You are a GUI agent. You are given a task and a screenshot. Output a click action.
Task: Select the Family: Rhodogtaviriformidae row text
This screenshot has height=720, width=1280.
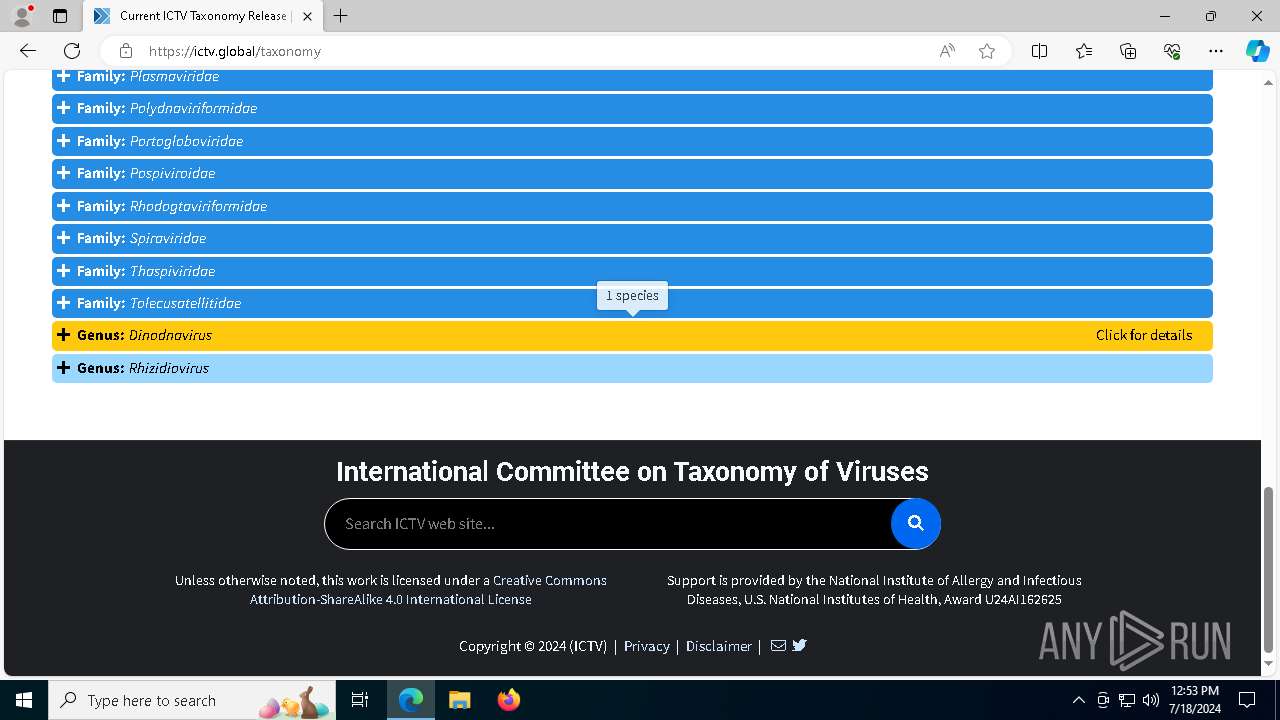point(172,206)
